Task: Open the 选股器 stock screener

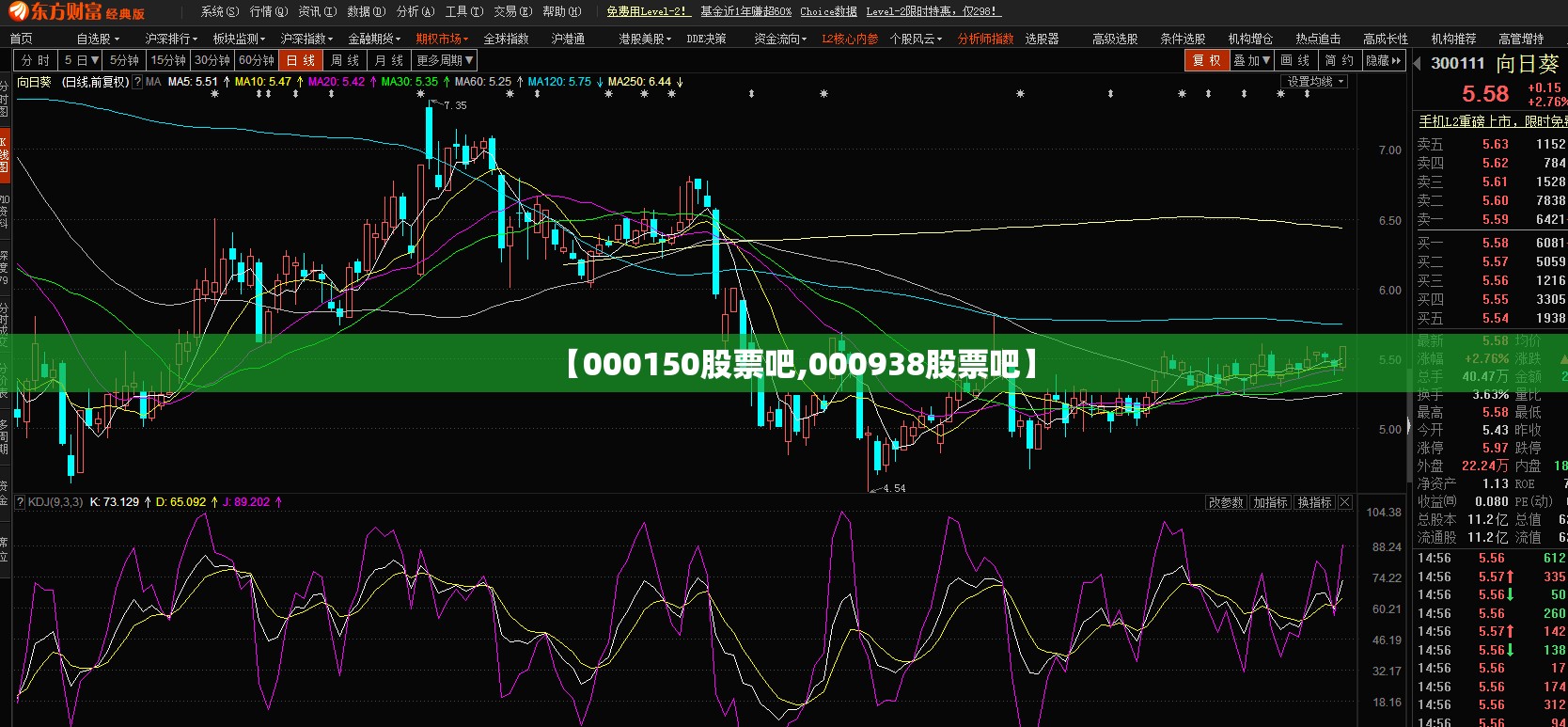Action: tap(1042, 39)
